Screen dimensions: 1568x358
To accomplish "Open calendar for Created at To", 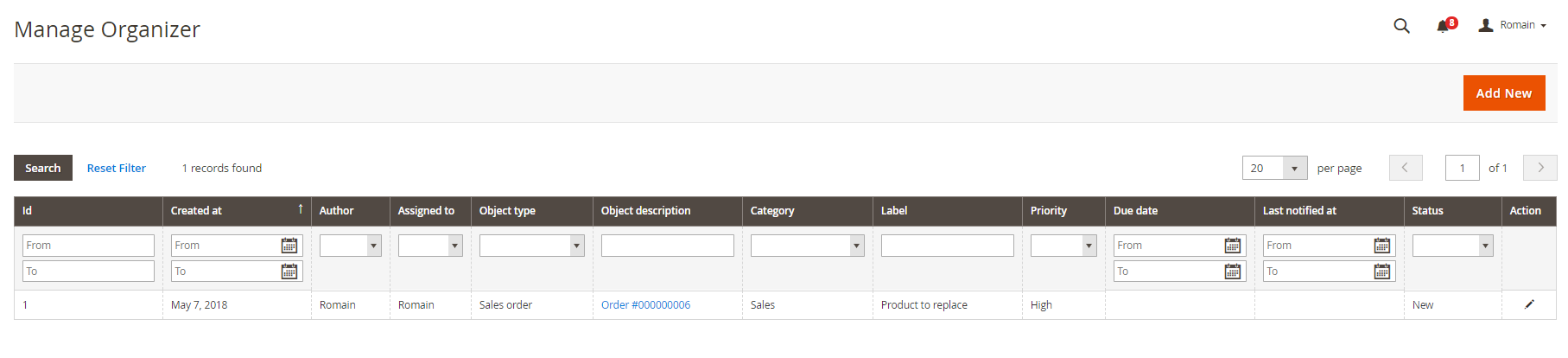I will click(x=289, y=272).
